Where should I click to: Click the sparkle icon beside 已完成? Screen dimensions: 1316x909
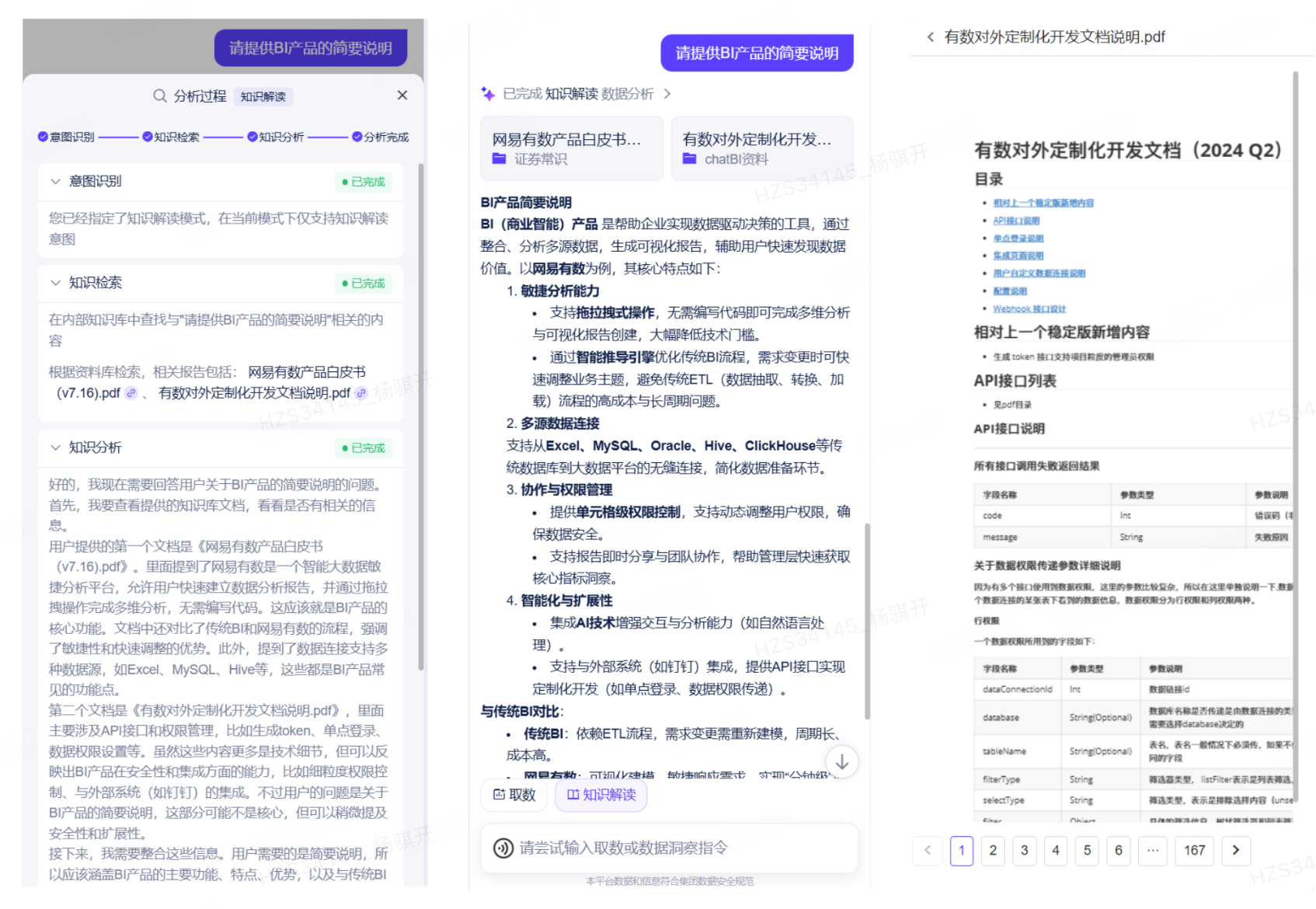point(488,94)
